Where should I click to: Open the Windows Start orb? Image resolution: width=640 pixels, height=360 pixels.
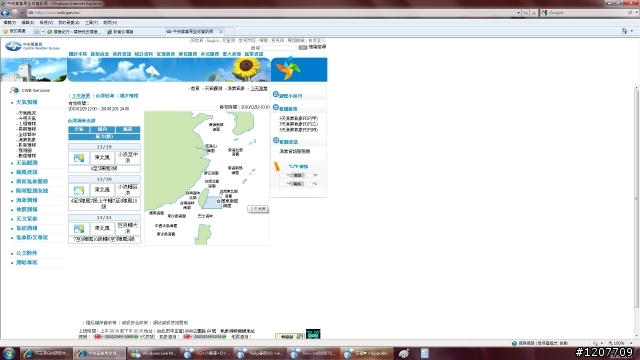(x=9, y=353)
